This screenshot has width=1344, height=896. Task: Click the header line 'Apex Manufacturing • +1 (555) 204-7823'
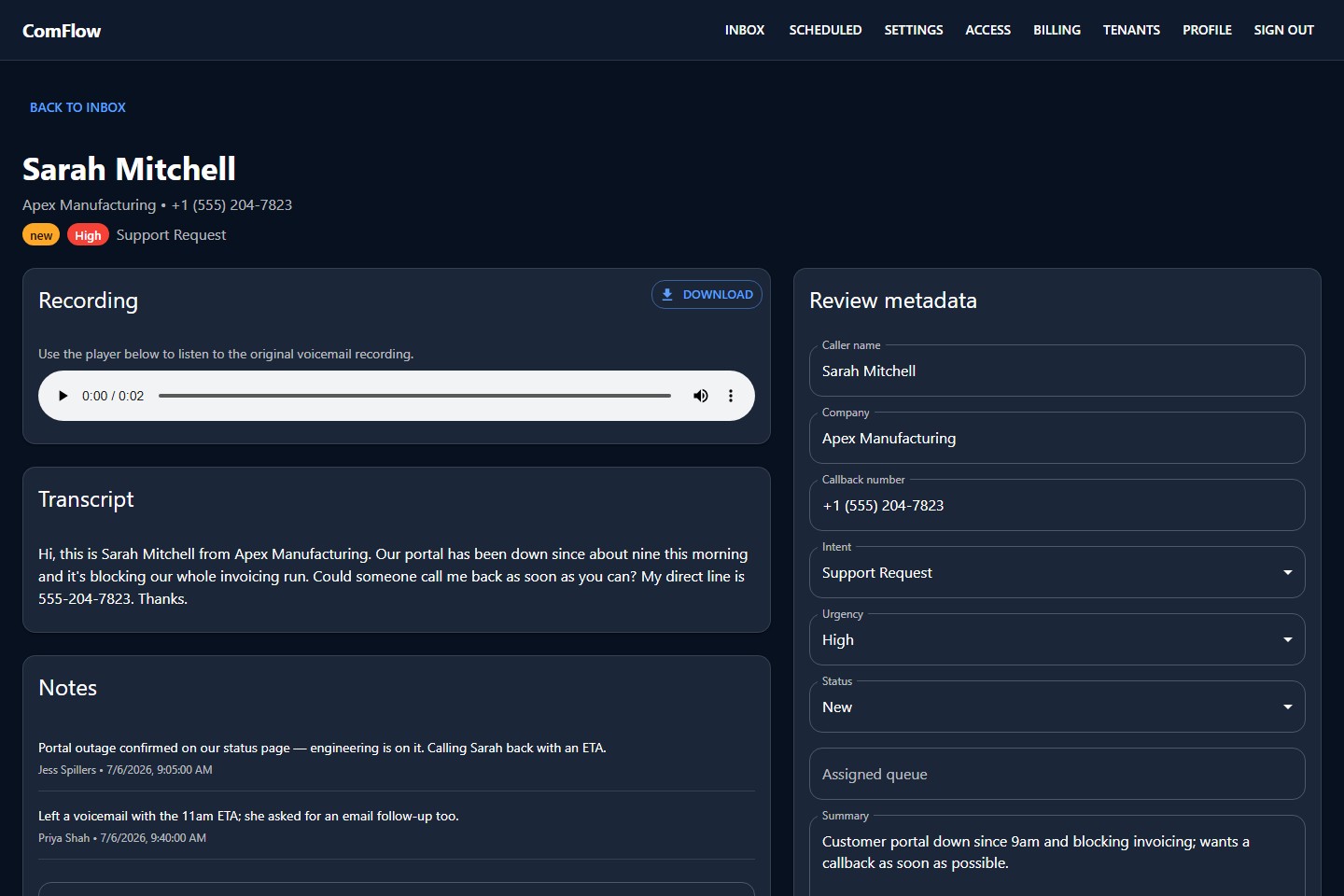point(157,204)
